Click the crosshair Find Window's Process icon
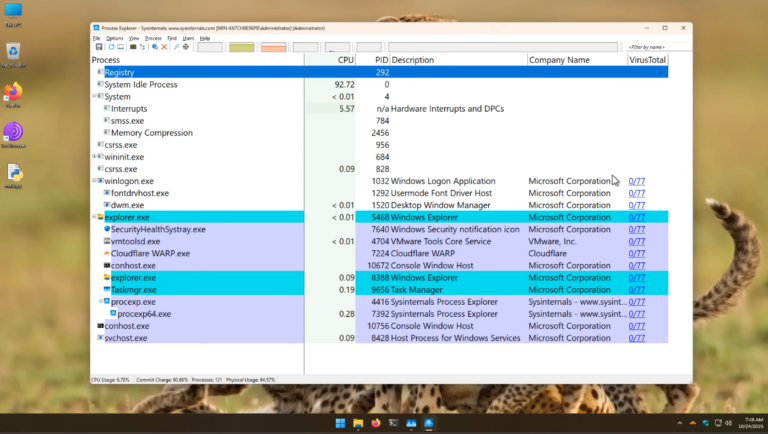Viewport: 768px width, 434px height. (186, 47)
